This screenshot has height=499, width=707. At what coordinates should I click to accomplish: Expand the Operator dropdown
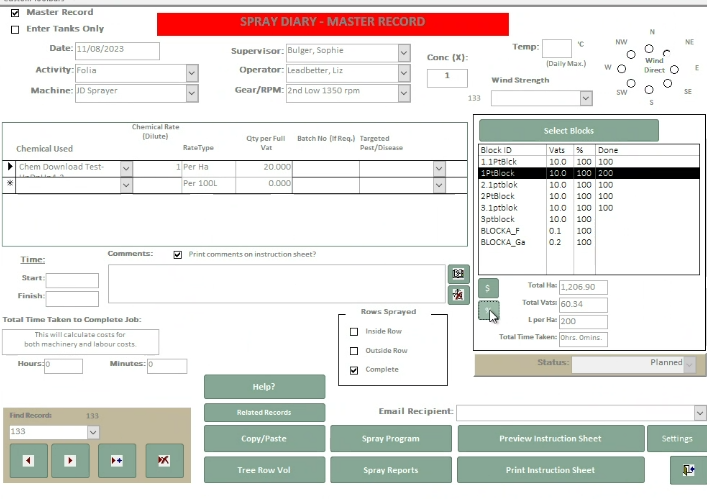[404, 73]
